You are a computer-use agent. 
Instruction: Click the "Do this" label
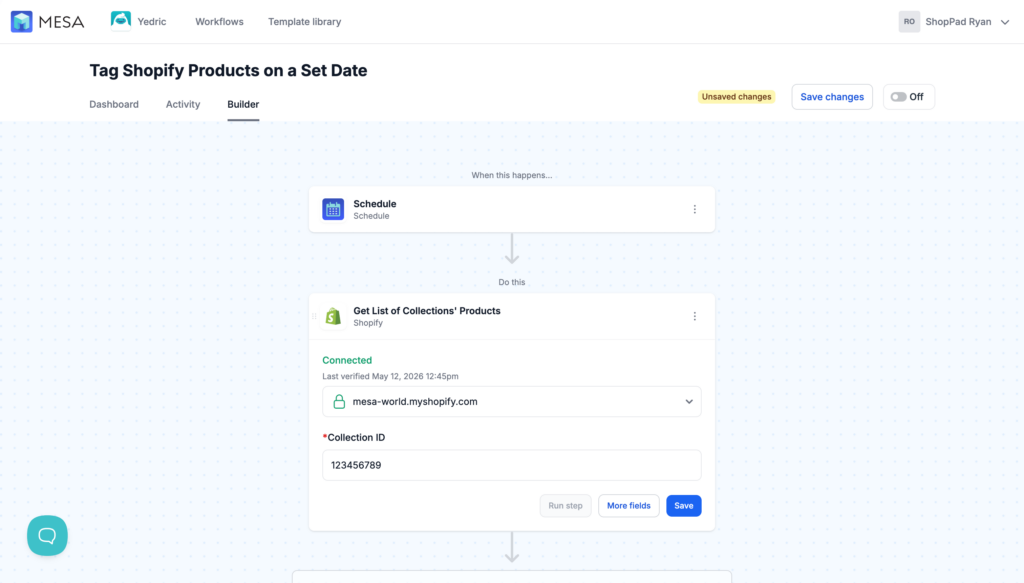pos(512,282)
